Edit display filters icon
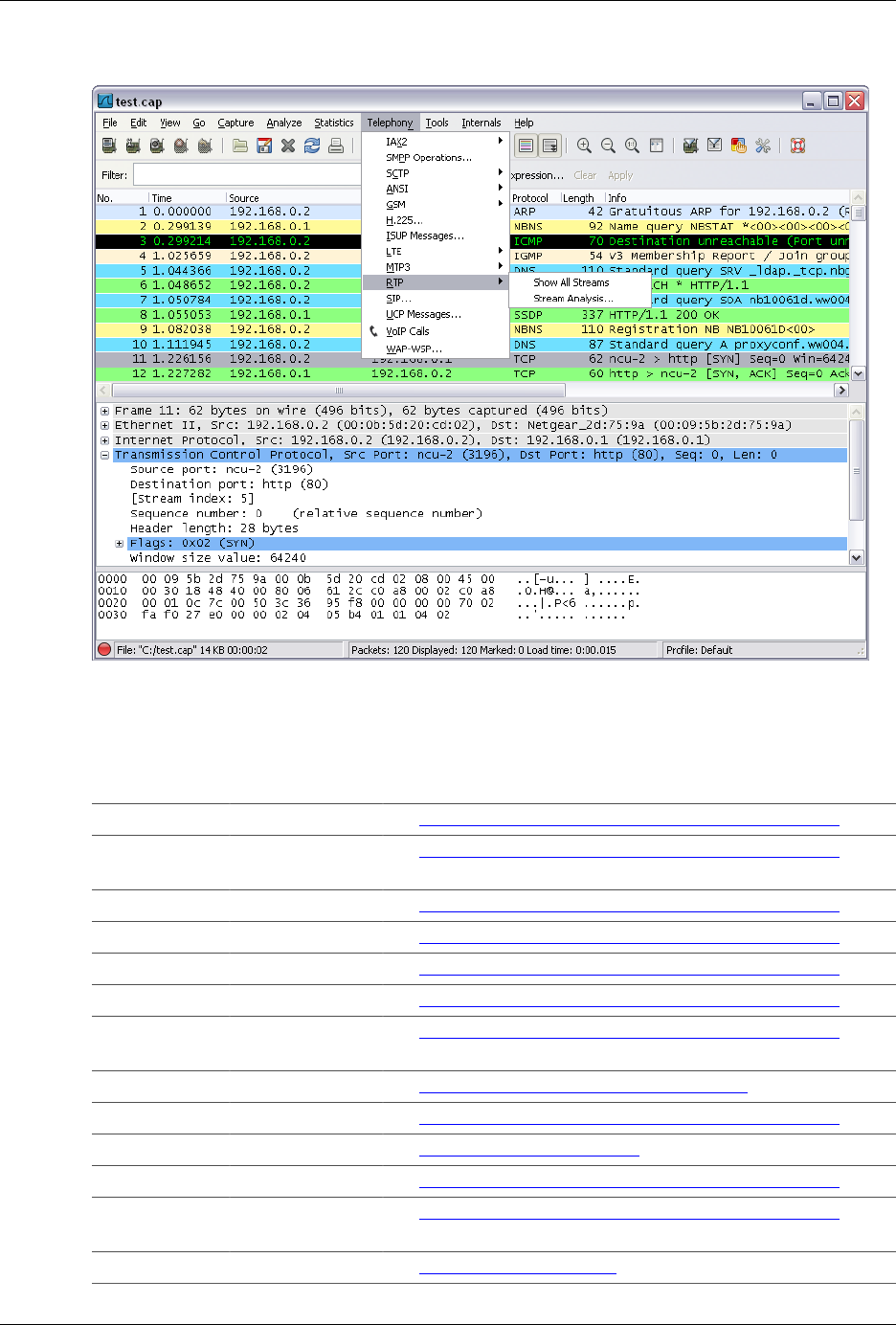Viewport: 896px width, 1325px height. pyautogui.click(x=714, y=146)
